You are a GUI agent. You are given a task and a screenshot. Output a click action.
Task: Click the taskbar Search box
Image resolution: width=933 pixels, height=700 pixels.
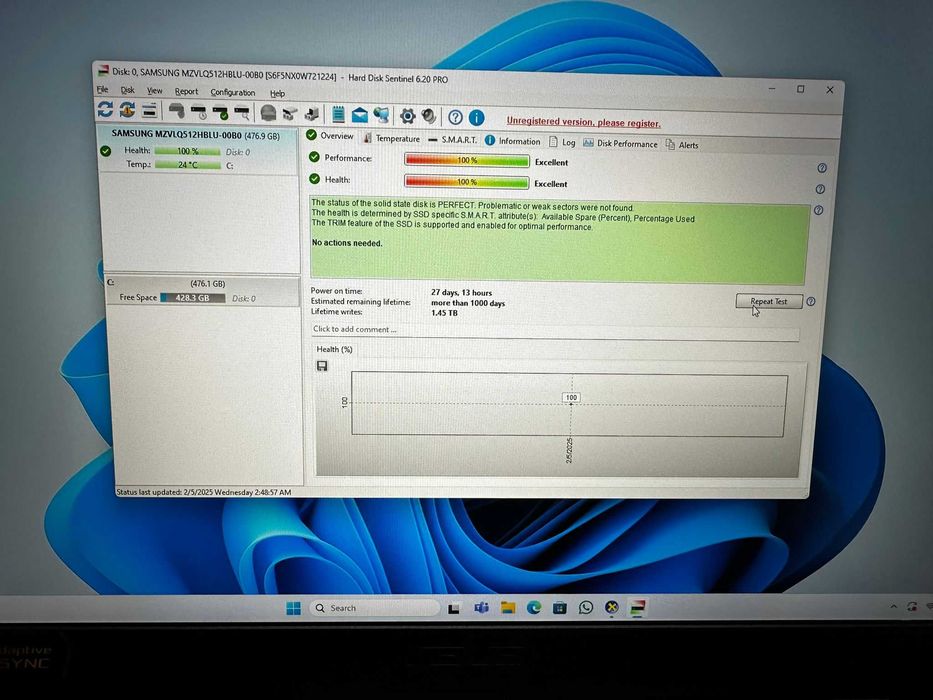(374, 608)
